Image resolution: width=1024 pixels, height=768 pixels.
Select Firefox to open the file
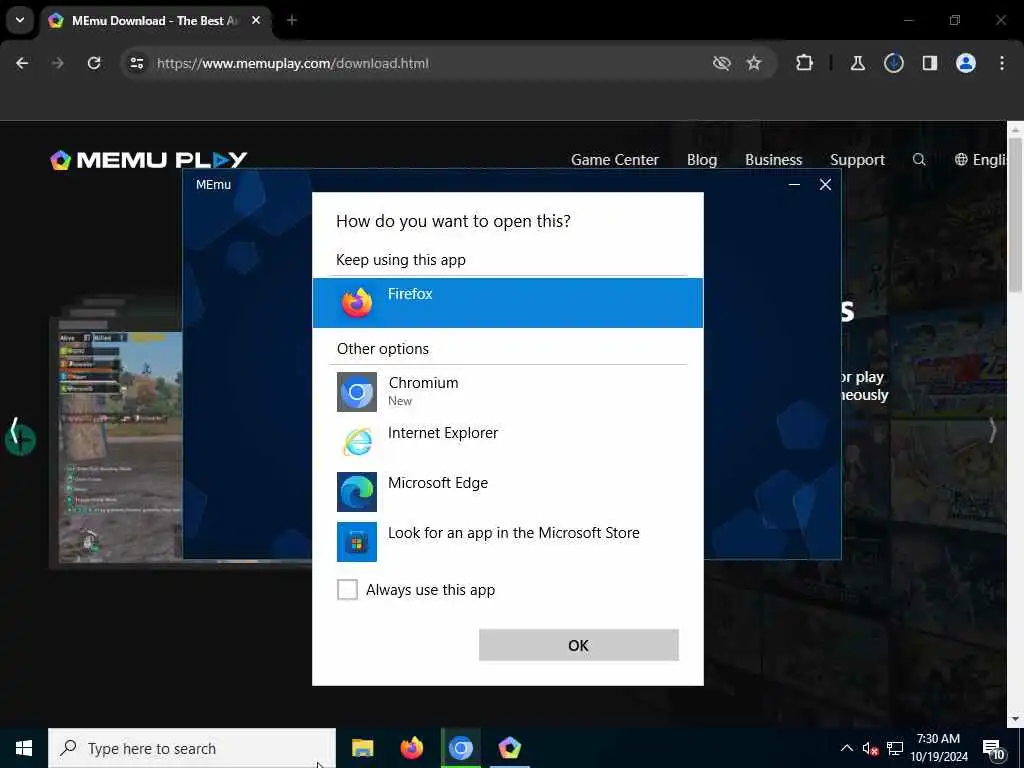[507, 302]
